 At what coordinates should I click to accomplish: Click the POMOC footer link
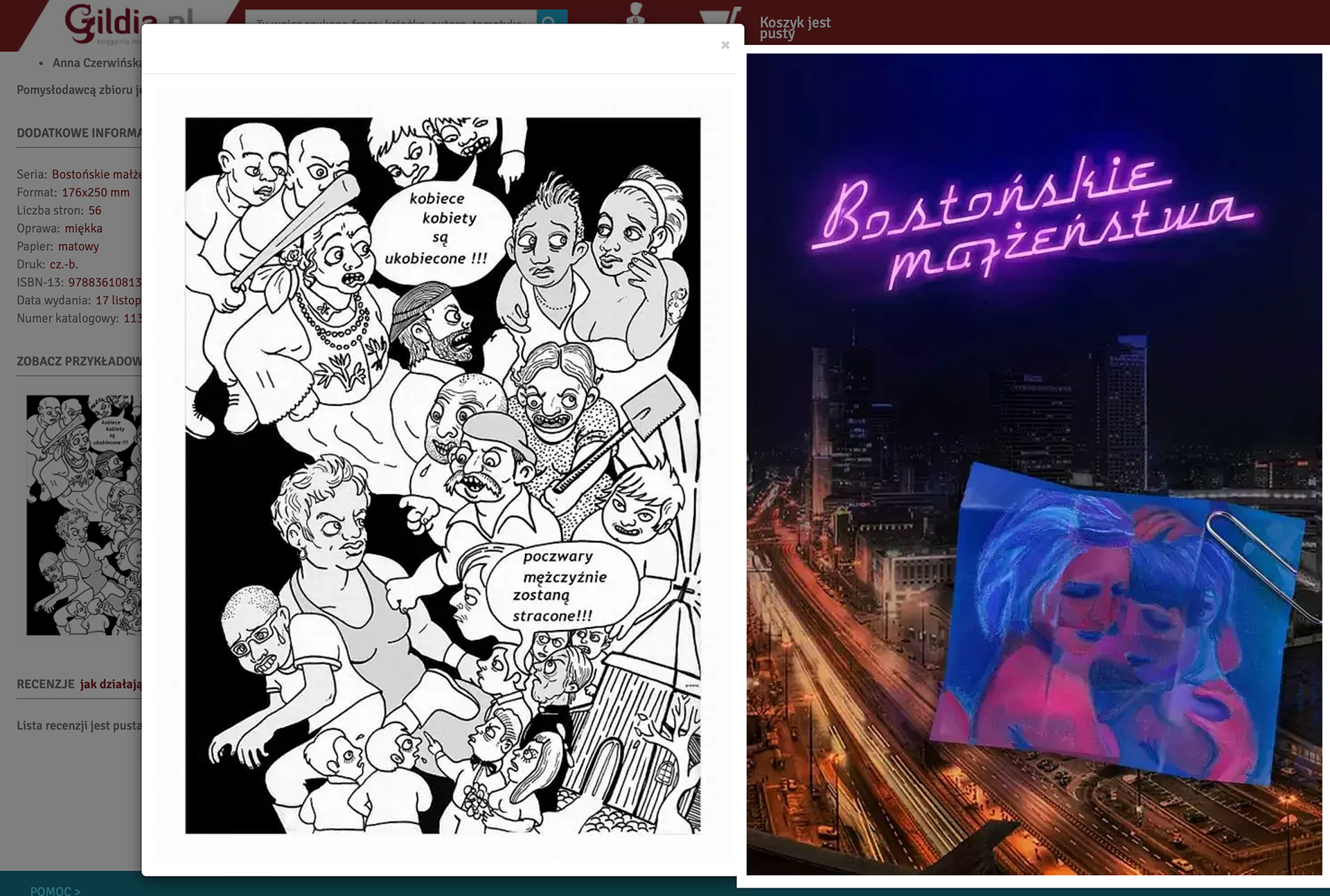coord(55,890)
